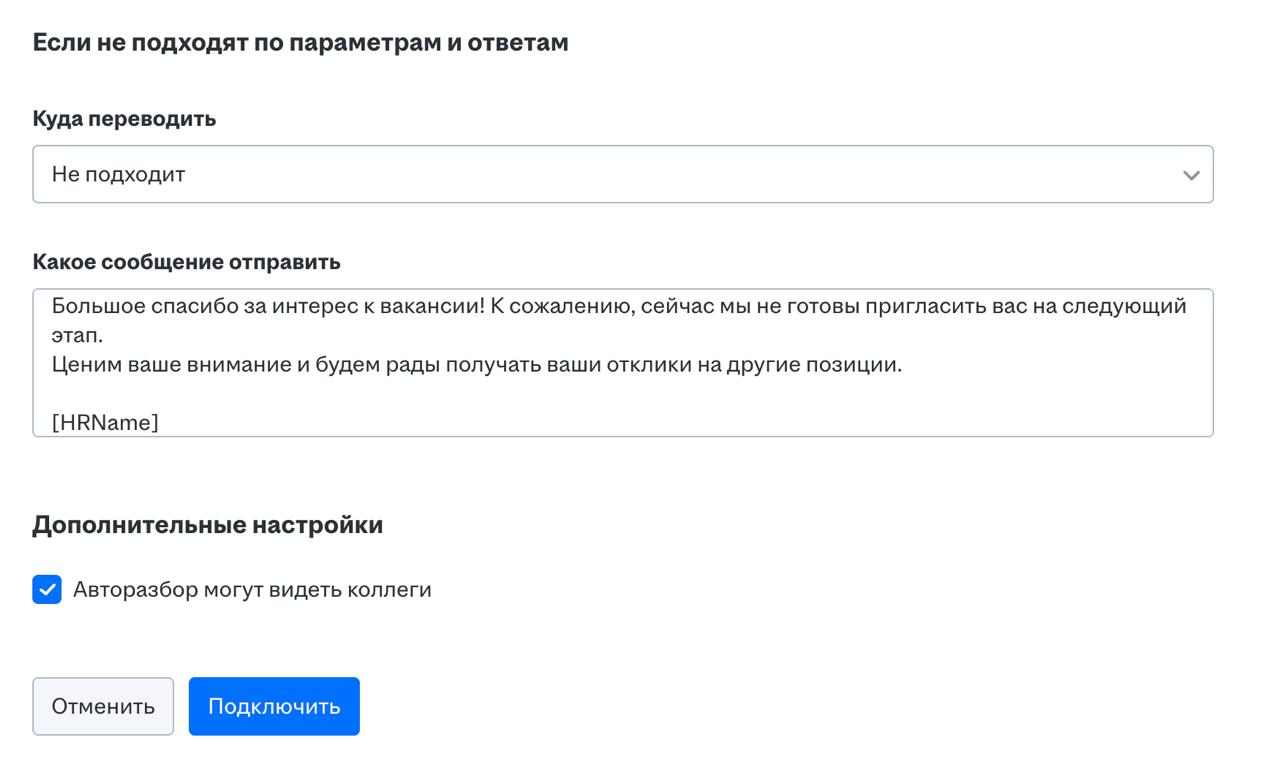The image size is (1280, 784).
Task: Click the "Какое сообщение отправить" field label
Action: (186, 262)
